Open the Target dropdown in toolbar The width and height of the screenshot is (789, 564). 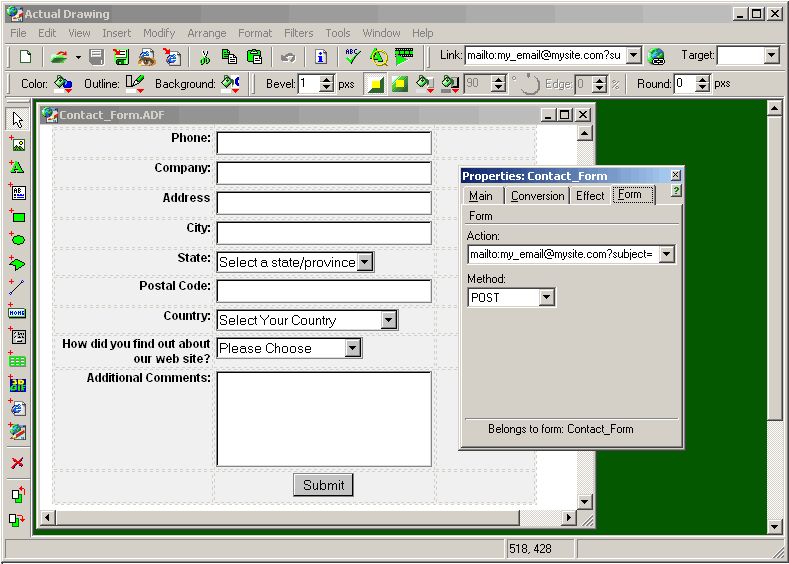click(x=771, y=56)
